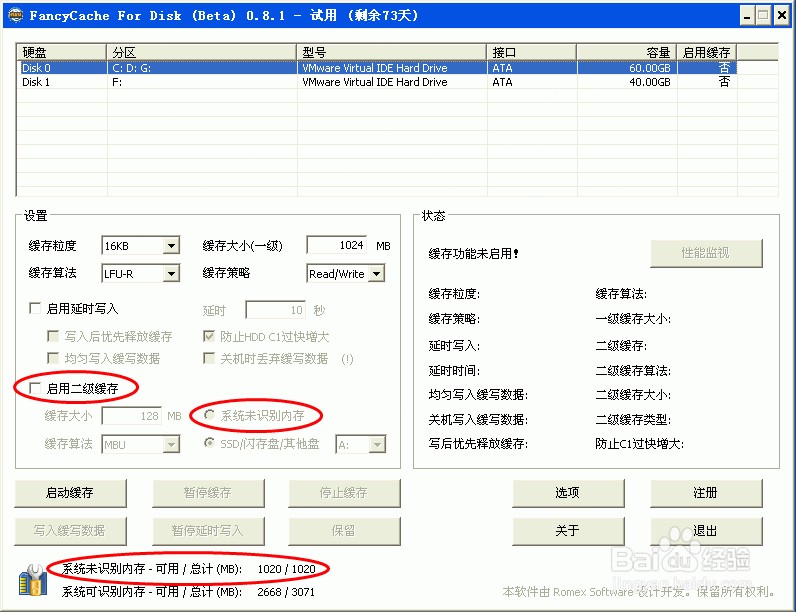
Task: Click the 硬盘 column header
Action: [x=61, y=52]
